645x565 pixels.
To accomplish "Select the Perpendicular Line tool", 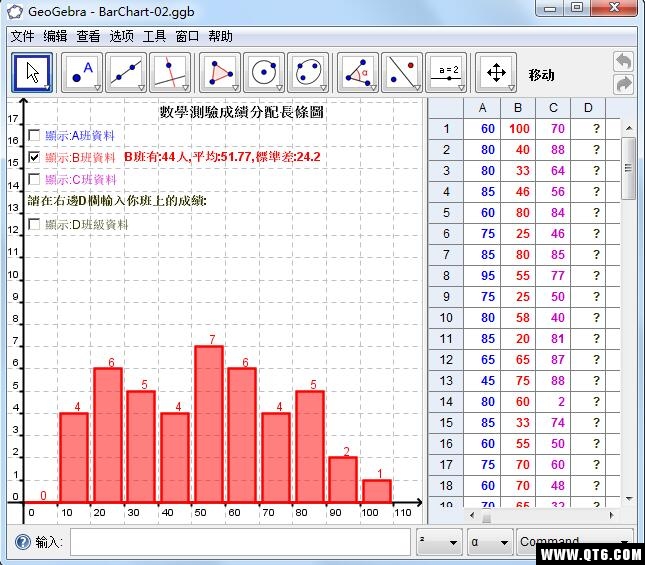I will (170, 73).
